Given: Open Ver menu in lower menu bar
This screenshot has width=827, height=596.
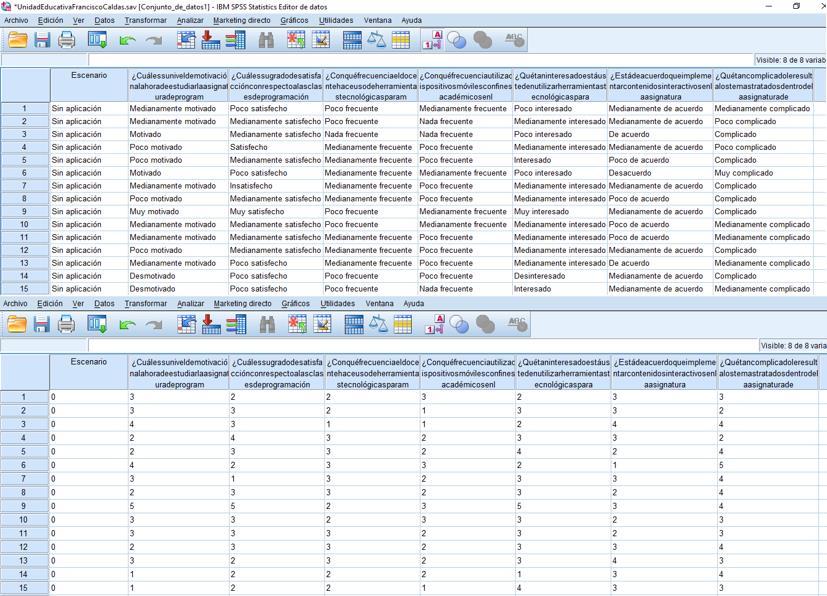Looking at the screenshot, I should (x=78, y=303).
